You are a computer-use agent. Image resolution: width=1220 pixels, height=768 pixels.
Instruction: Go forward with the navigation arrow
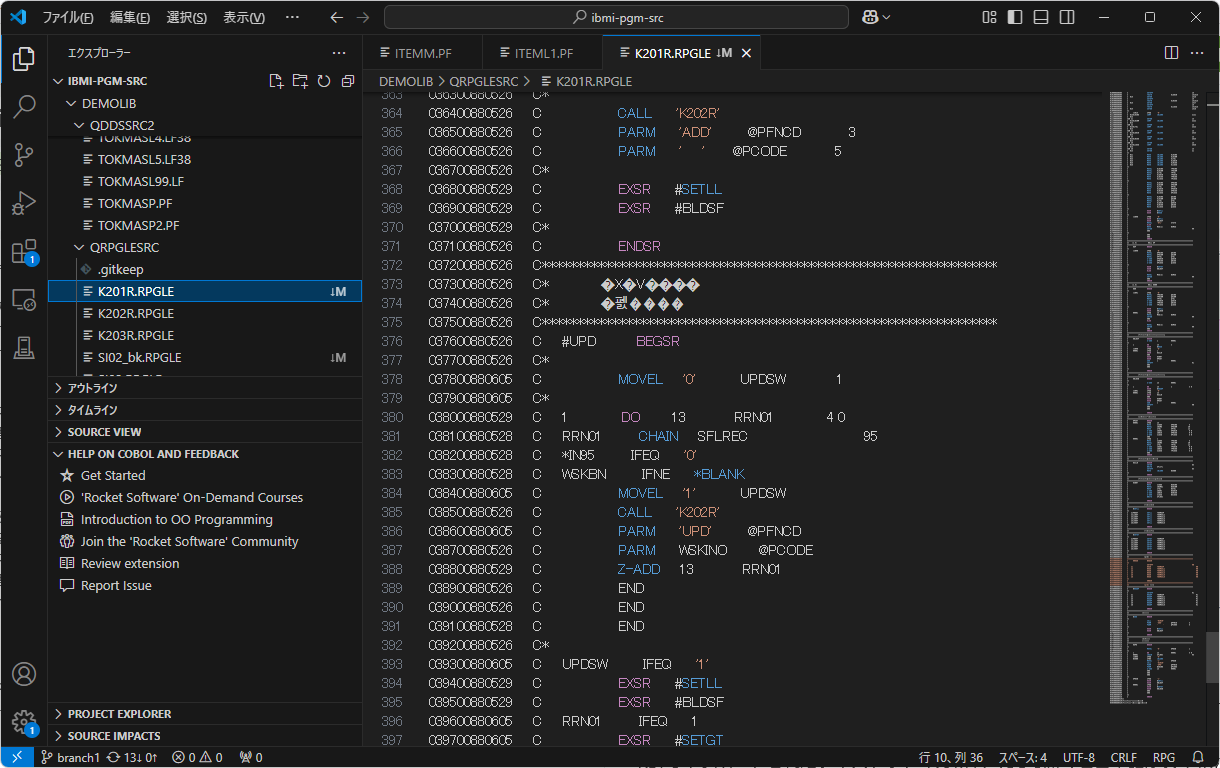(363, 17)
